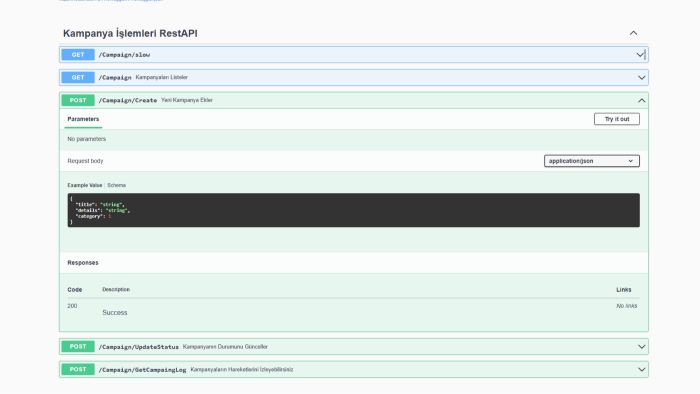This screenshot has width=700, height=394.
Task: Click the Responses heading
Action: pyautogui.click(x=83, y=263)
